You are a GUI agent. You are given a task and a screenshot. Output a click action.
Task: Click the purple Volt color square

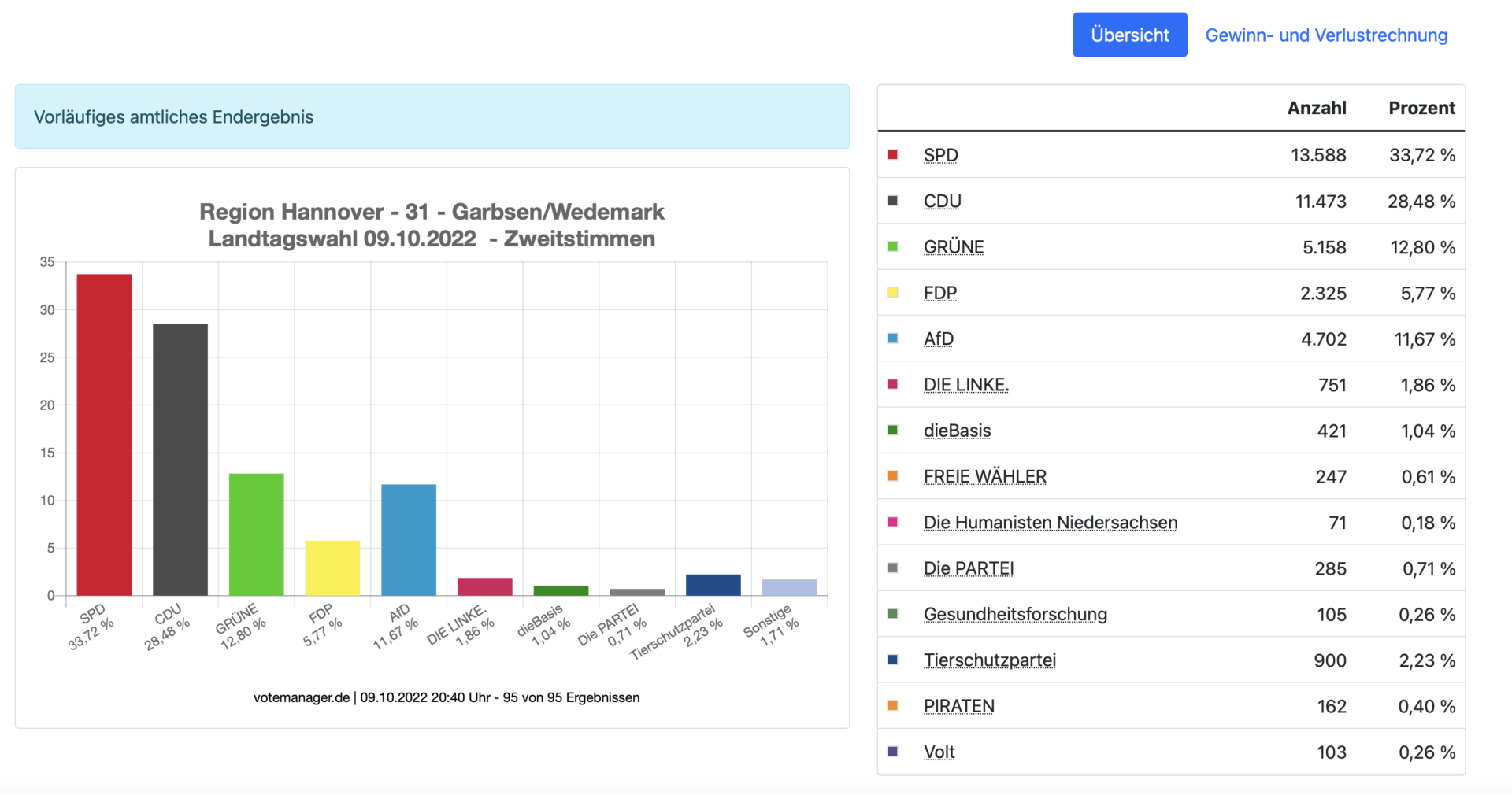click(892, 752)
